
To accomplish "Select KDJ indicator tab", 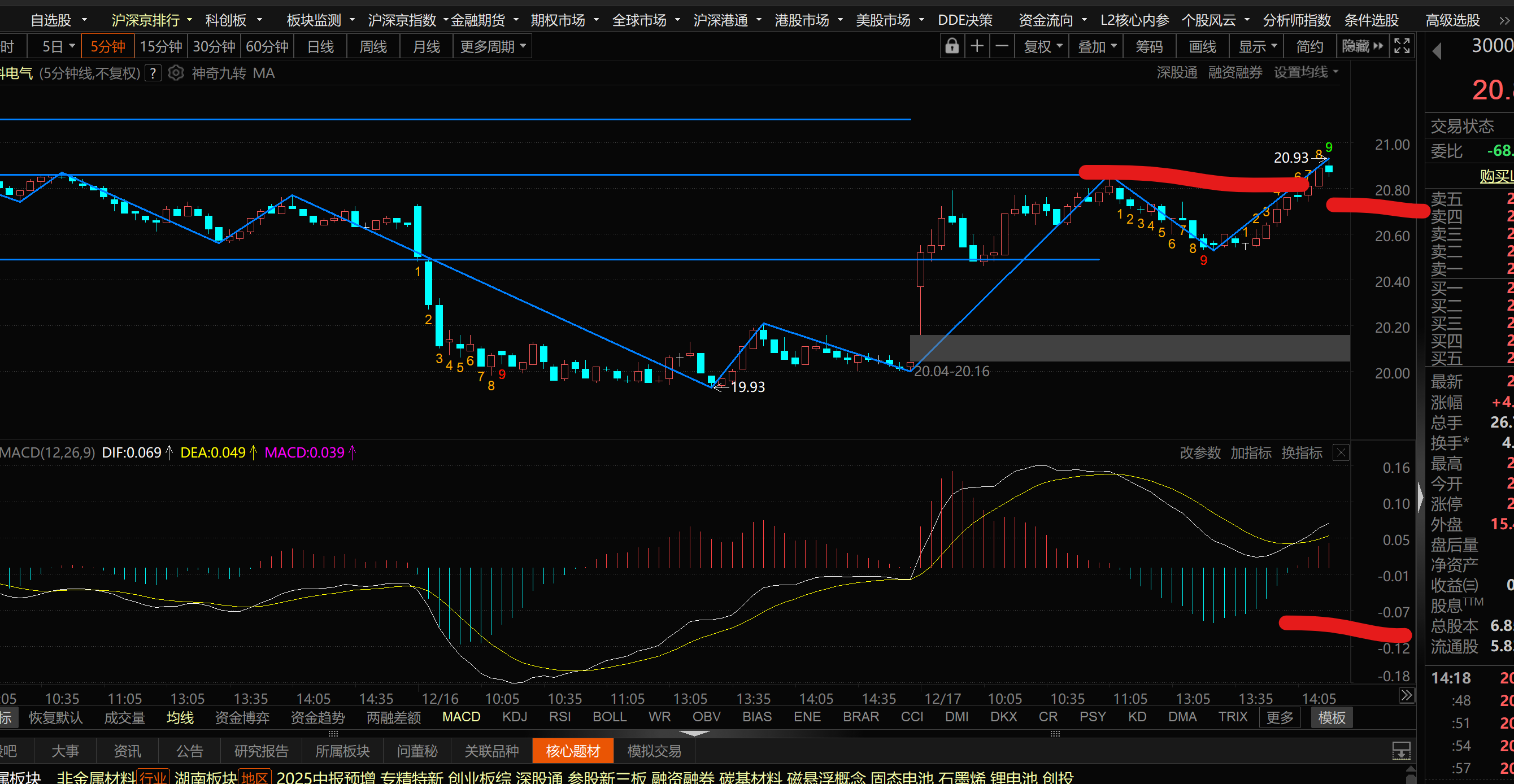I will click(x=514, y=717).
